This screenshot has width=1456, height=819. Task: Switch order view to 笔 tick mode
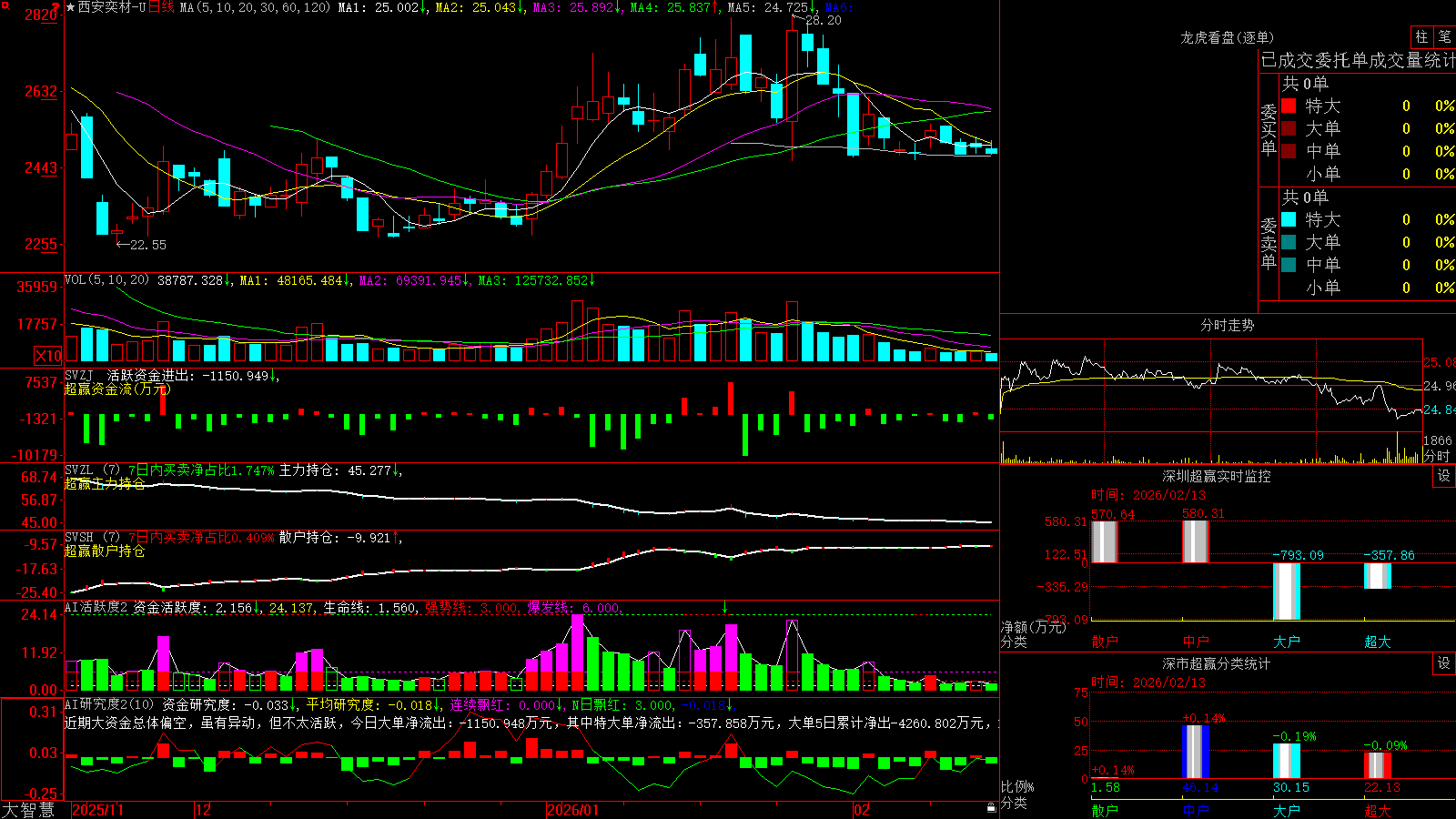pyautogui.click(x=1444, y=37)
